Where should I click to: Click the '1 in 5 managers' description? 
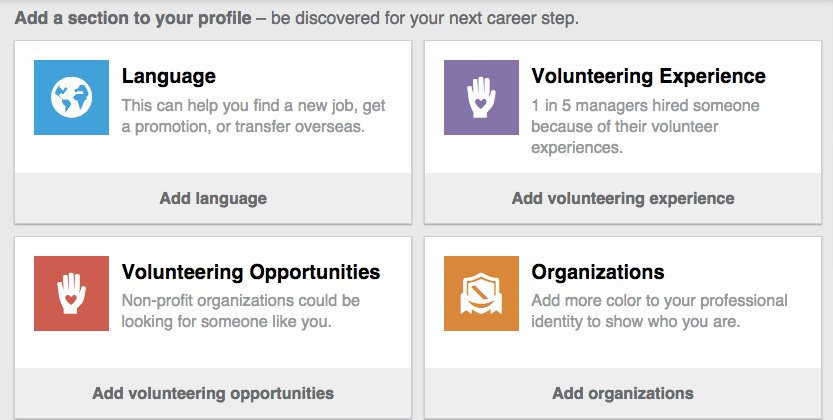click(645, 126)
